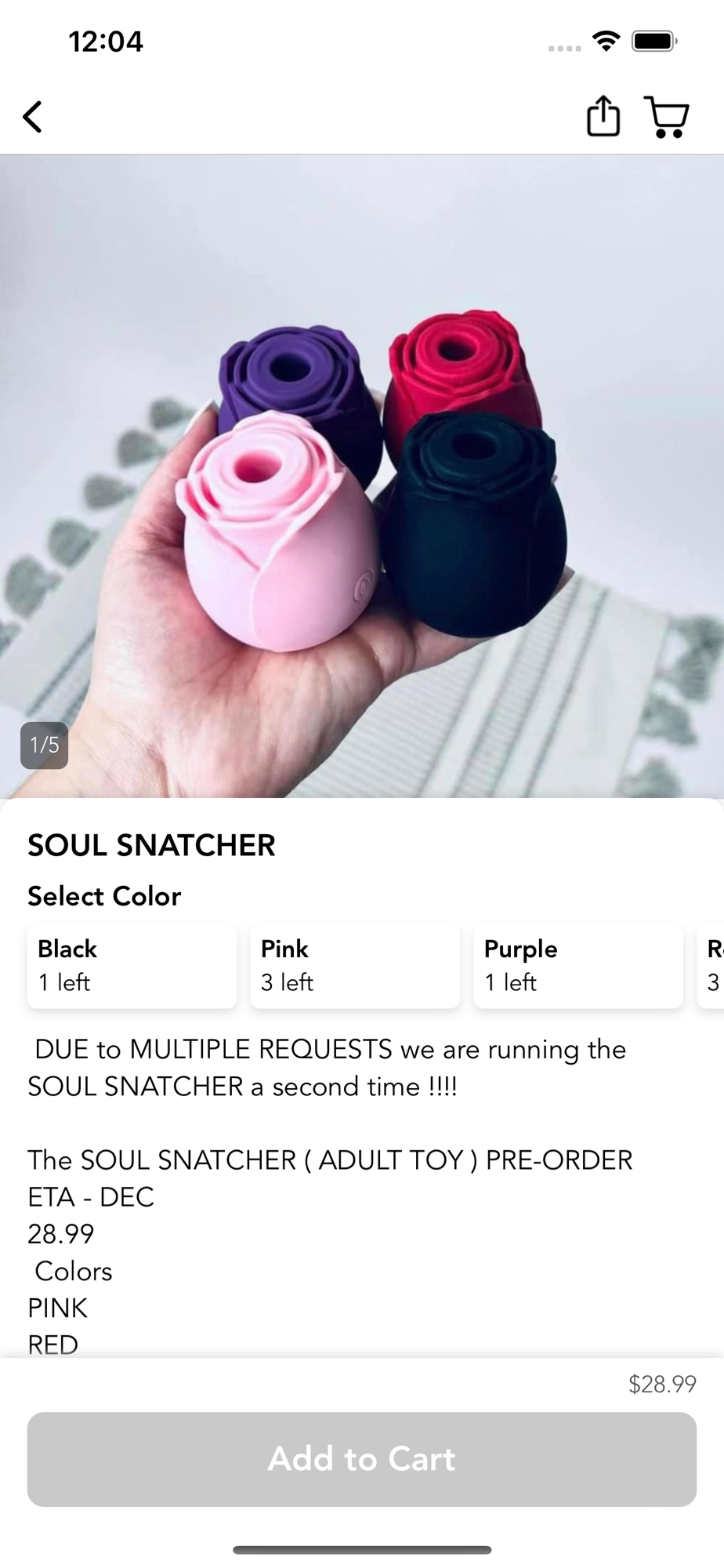Tap the battery status icon
Viewport: 724px width, 1568px height.
click(655, 41)
